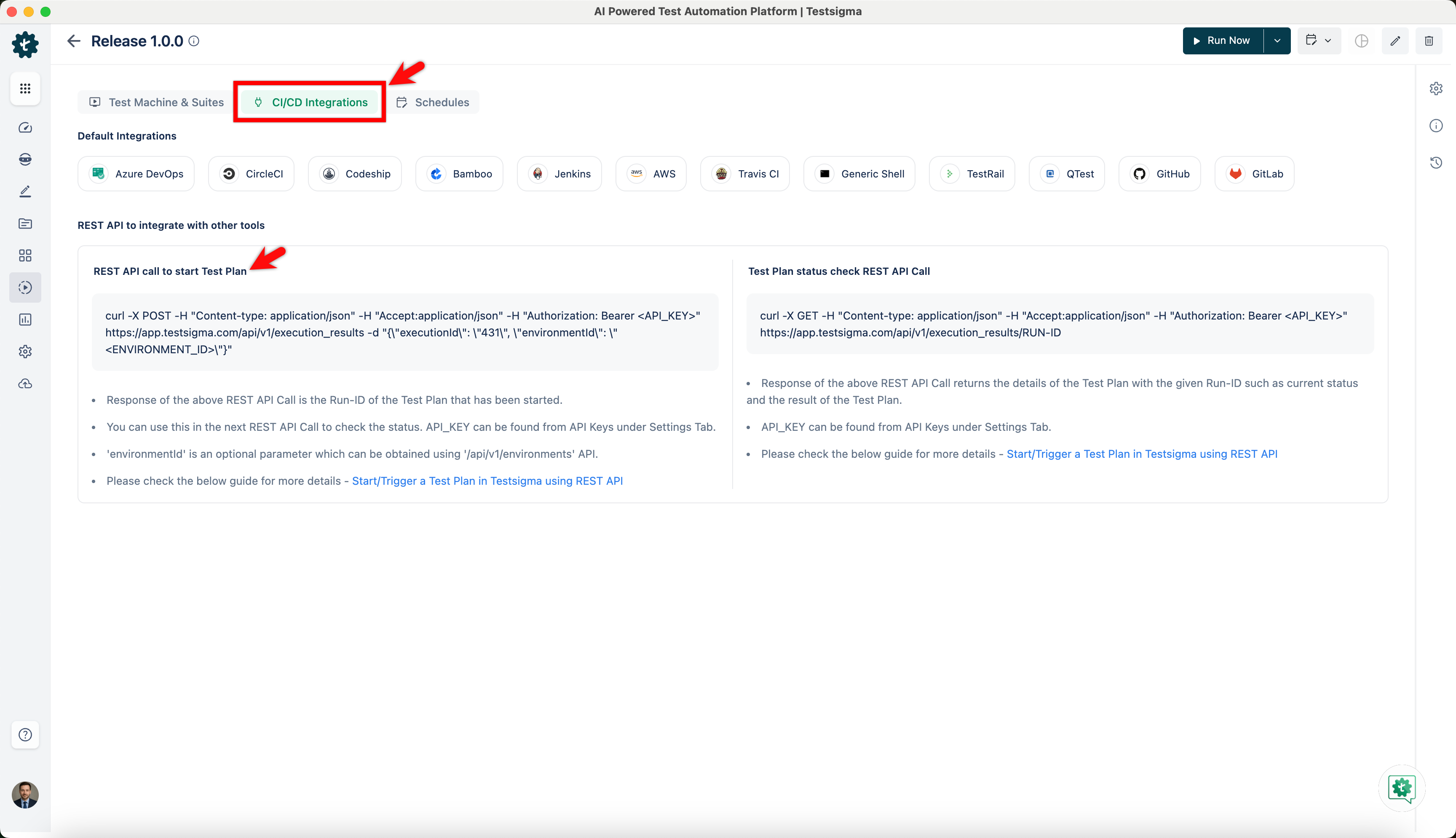Open the dashboard gauge icon in sidebar

[x=25, y=128]
